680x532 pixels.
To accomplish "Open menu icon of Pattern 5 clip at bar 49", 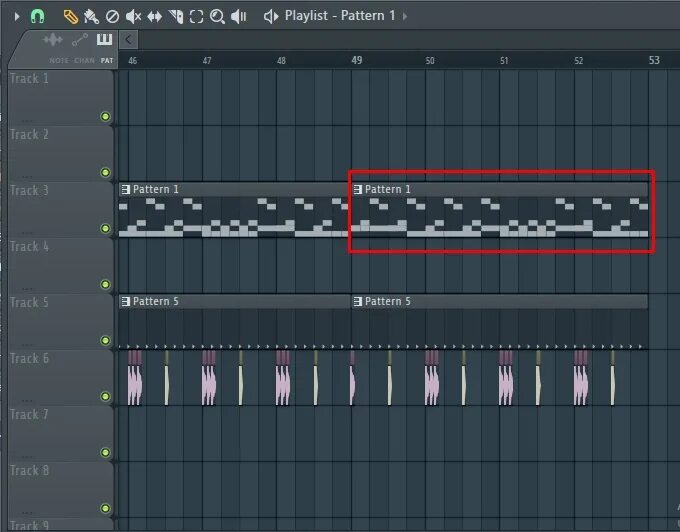I will click(358, 301).
